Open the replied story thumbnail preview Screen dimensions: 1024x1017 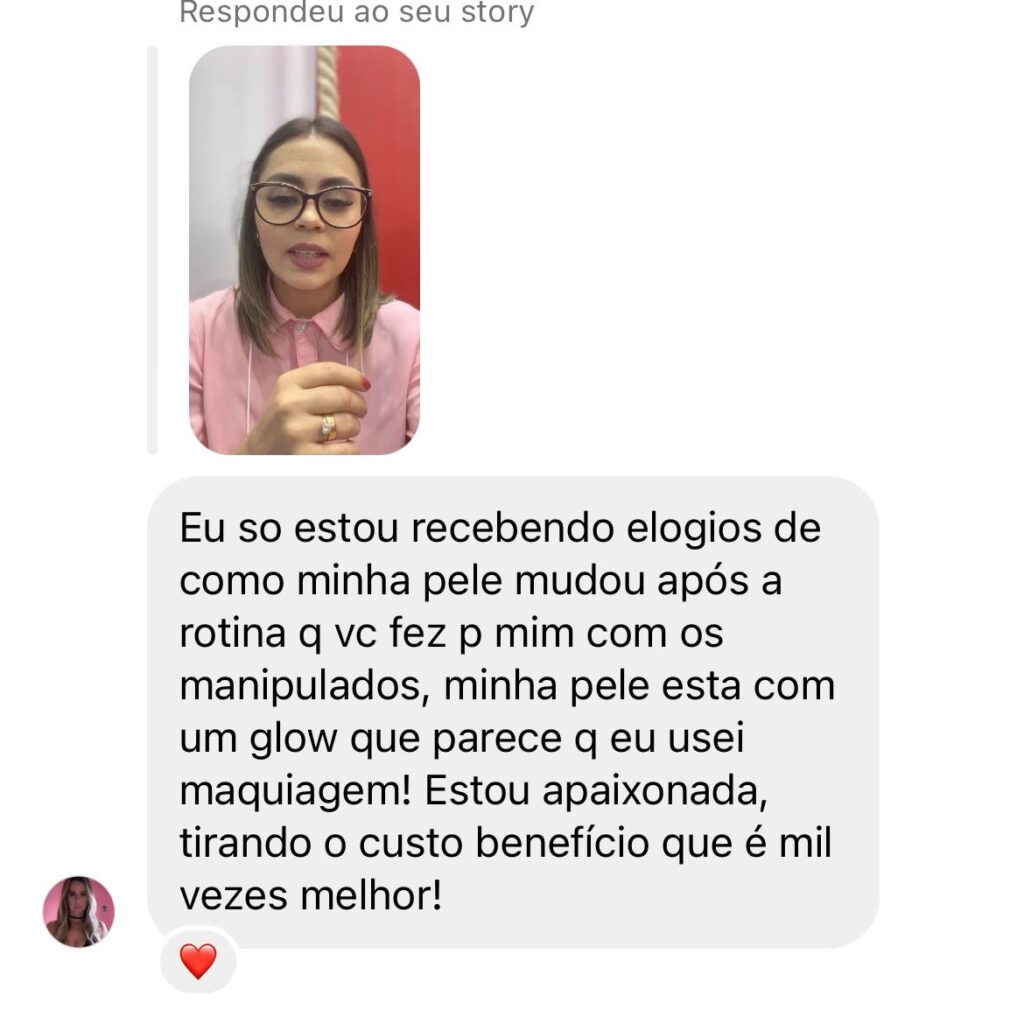click(304, 250)
